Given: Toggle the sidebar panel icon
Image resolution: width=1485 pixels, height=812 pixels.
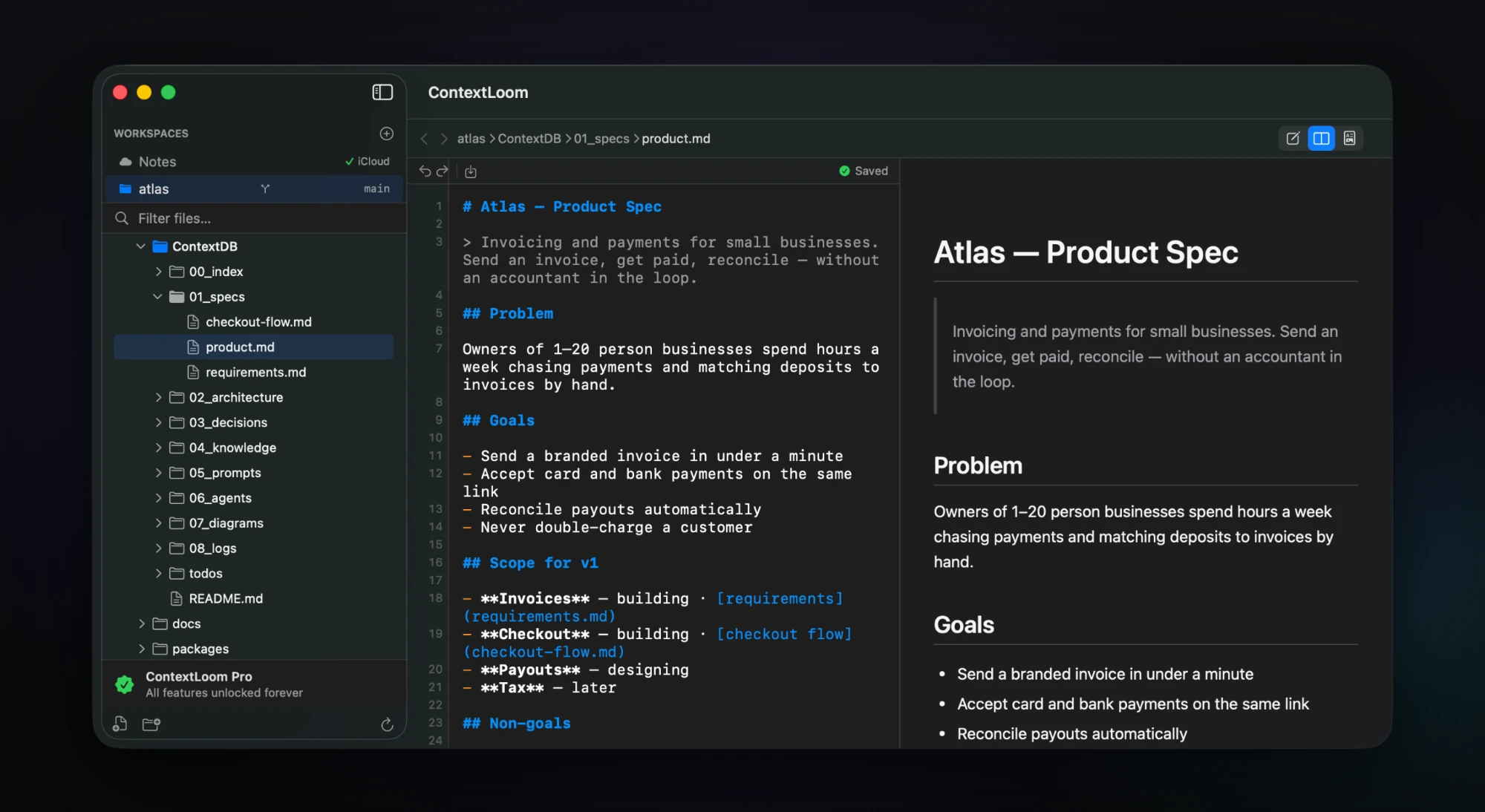Looking at the screenshot, I should pyautogui.click(x=382, y=92).
